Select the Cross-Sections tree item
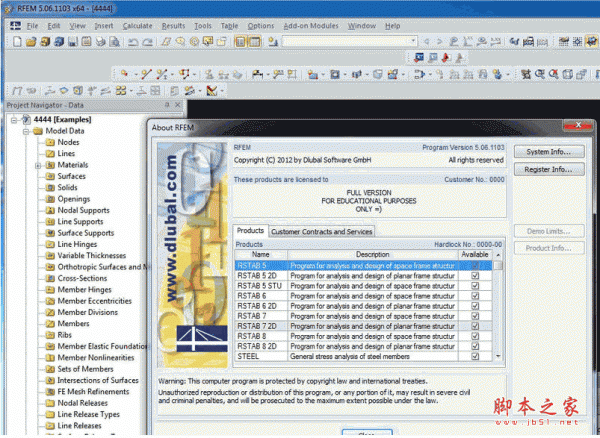This screenshot has width=600, height=438. [82, 278]
